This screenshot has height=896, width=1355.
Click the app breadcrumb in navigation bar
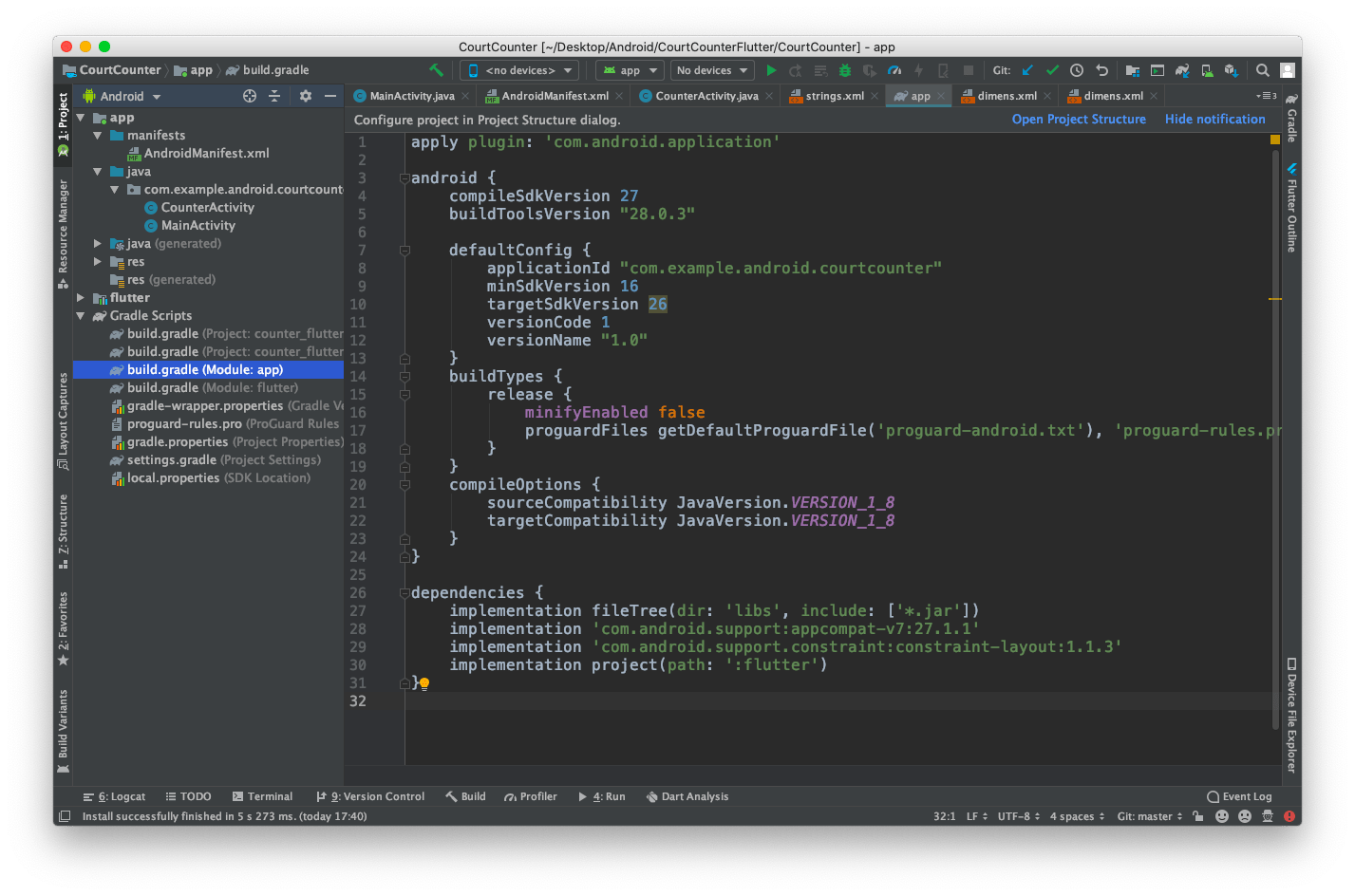pyautogui.click(x=194, y=70)
